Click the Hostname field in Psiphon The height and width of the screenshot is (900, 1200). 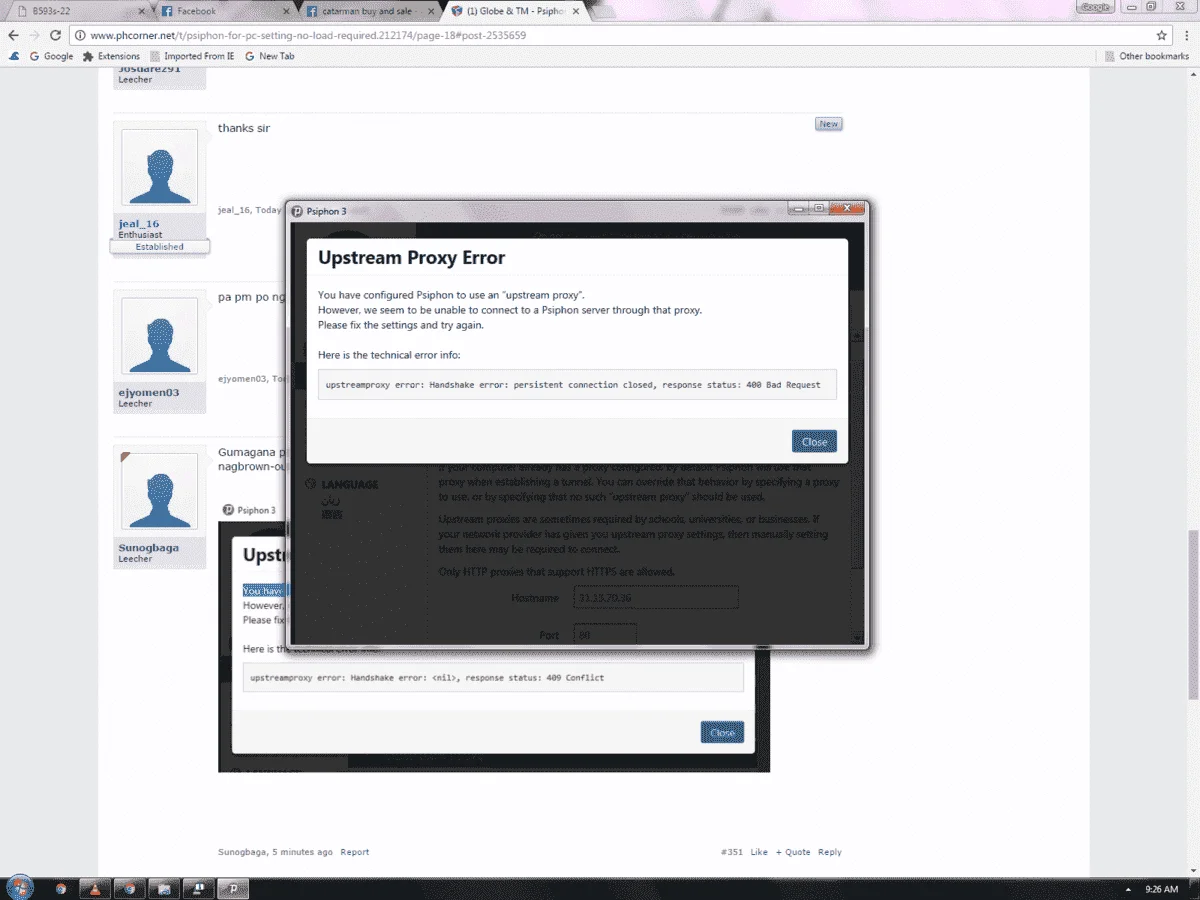[x=656, y=598]
